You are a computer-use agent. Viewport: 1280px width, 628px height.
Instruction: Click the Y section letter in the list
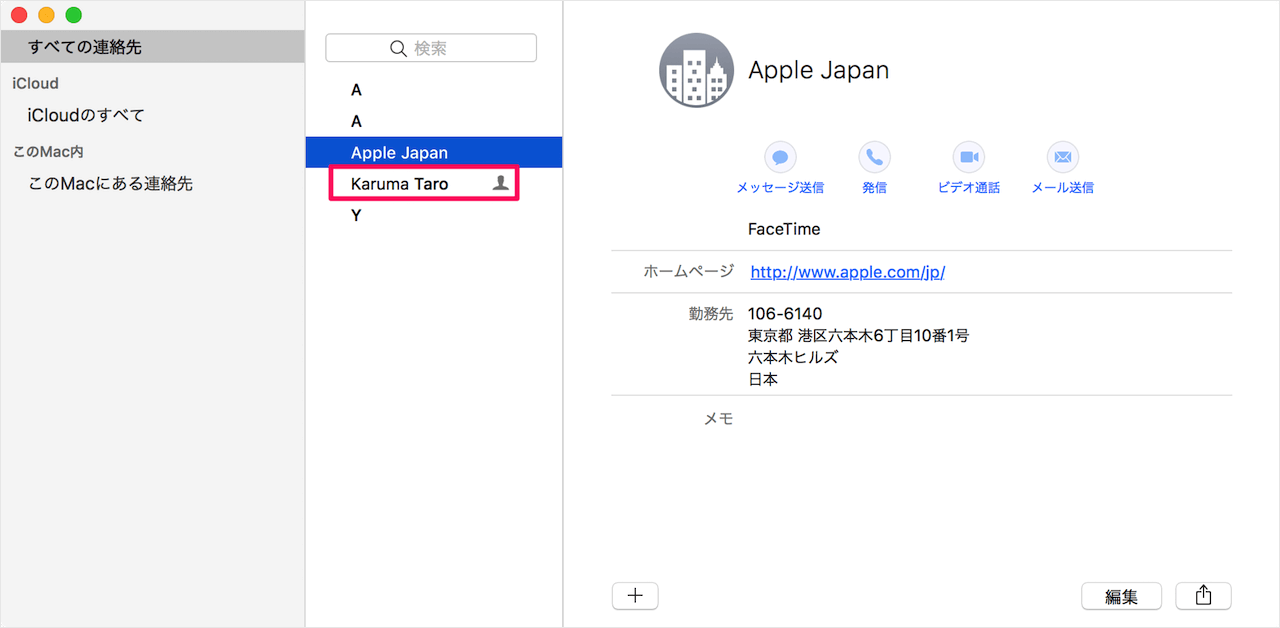pyautogui.click(x=356, y=215)
